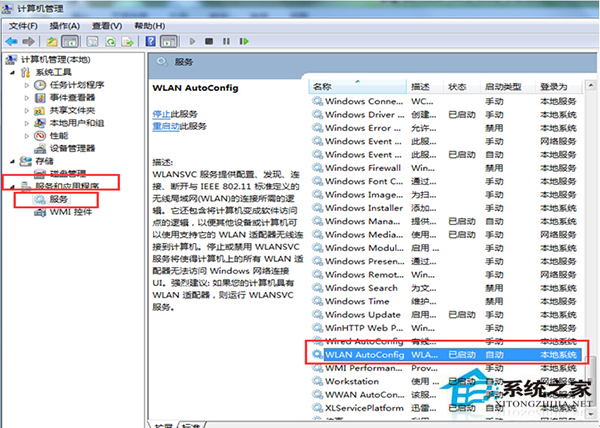Select 性能 in the tree
Image resolution: width=600 pixels, height=428 pixels.
click(x=59, y=136)
